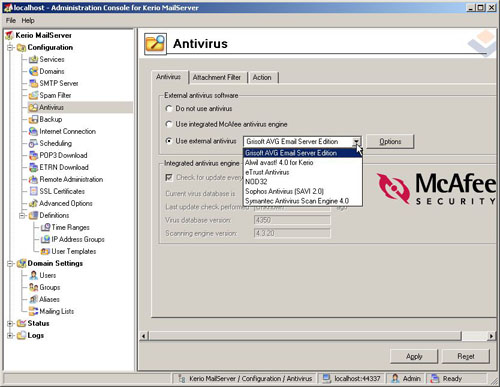Click the Status folder icon
The width and height of the screenshot is (500, 387).
coord(21,323)
